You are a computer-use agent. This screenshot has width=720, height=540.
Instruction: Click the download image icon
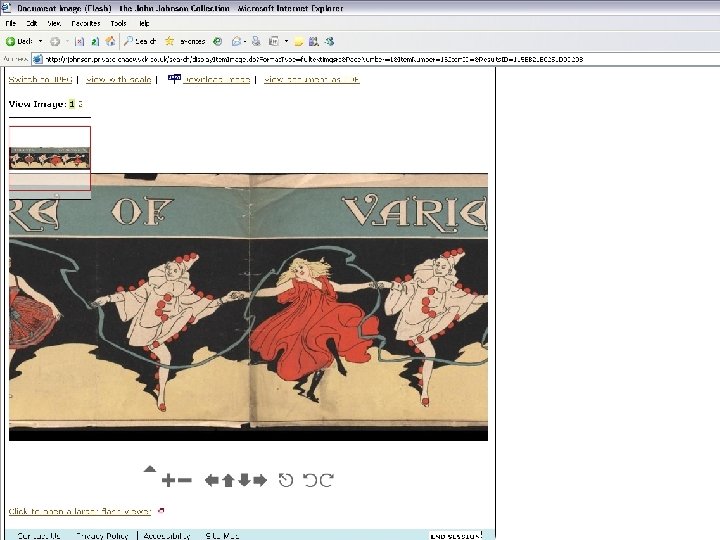[x=174, y=79]
